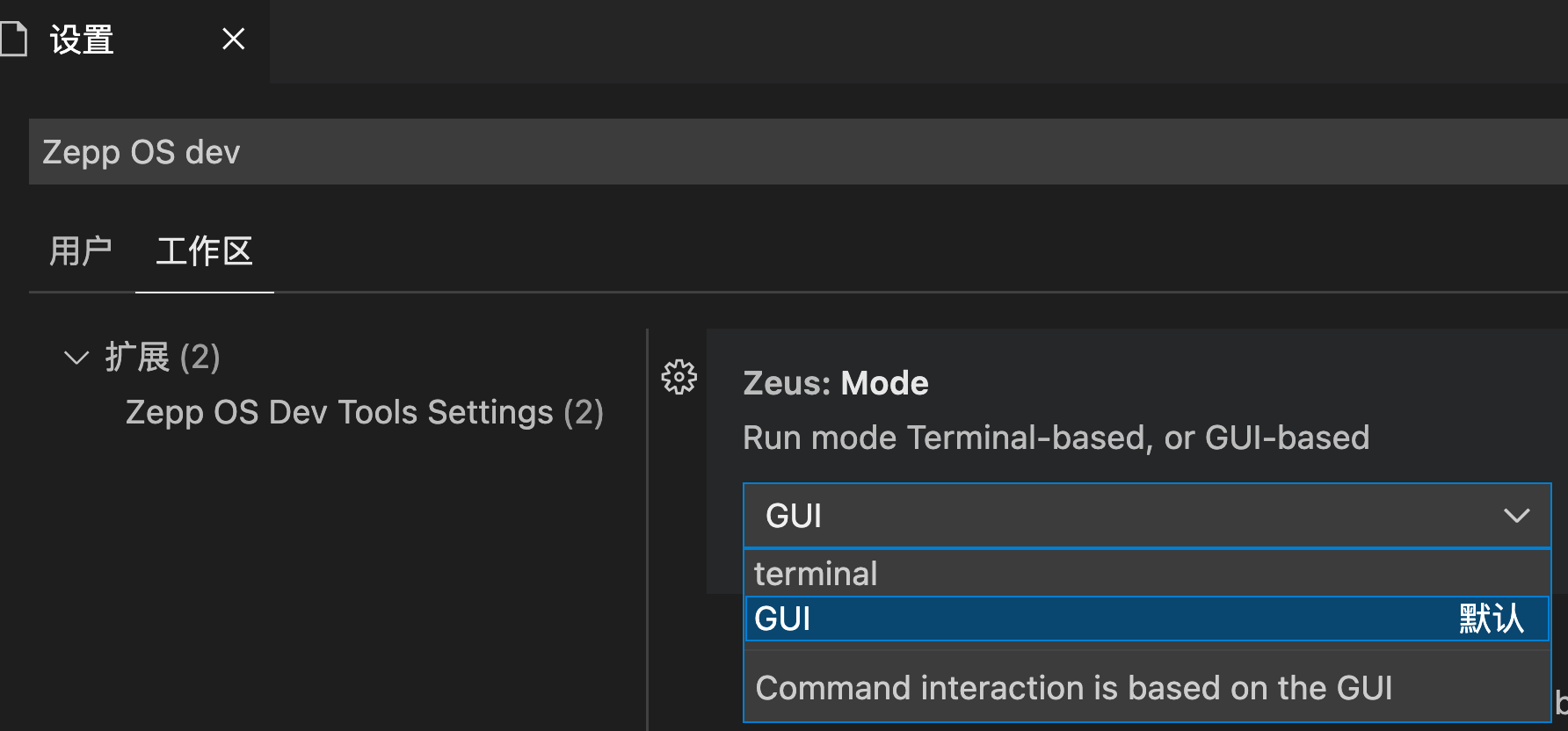Collapse the 扩展 section chevron
Viewport: 1568px width, 731px height.
[76, 358]
